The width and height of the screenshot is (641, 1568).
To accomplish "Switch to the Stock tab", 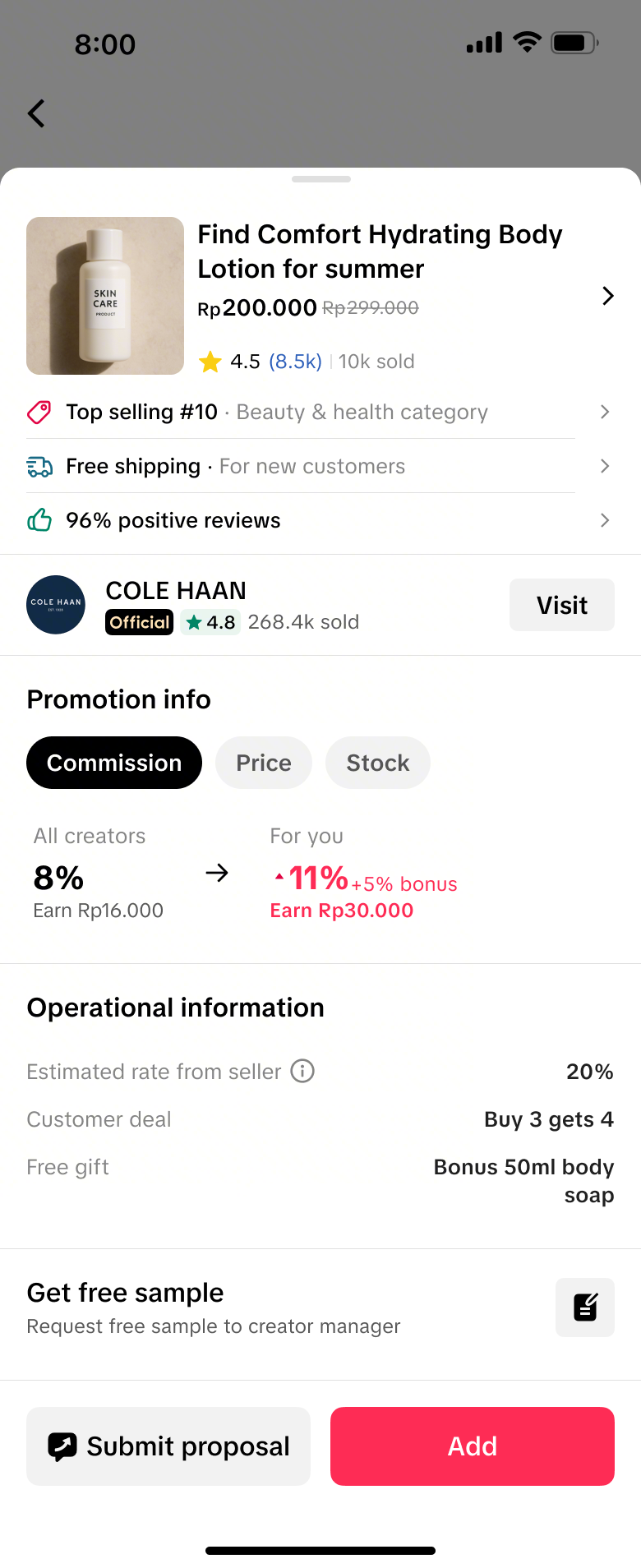I will [377, 763].
